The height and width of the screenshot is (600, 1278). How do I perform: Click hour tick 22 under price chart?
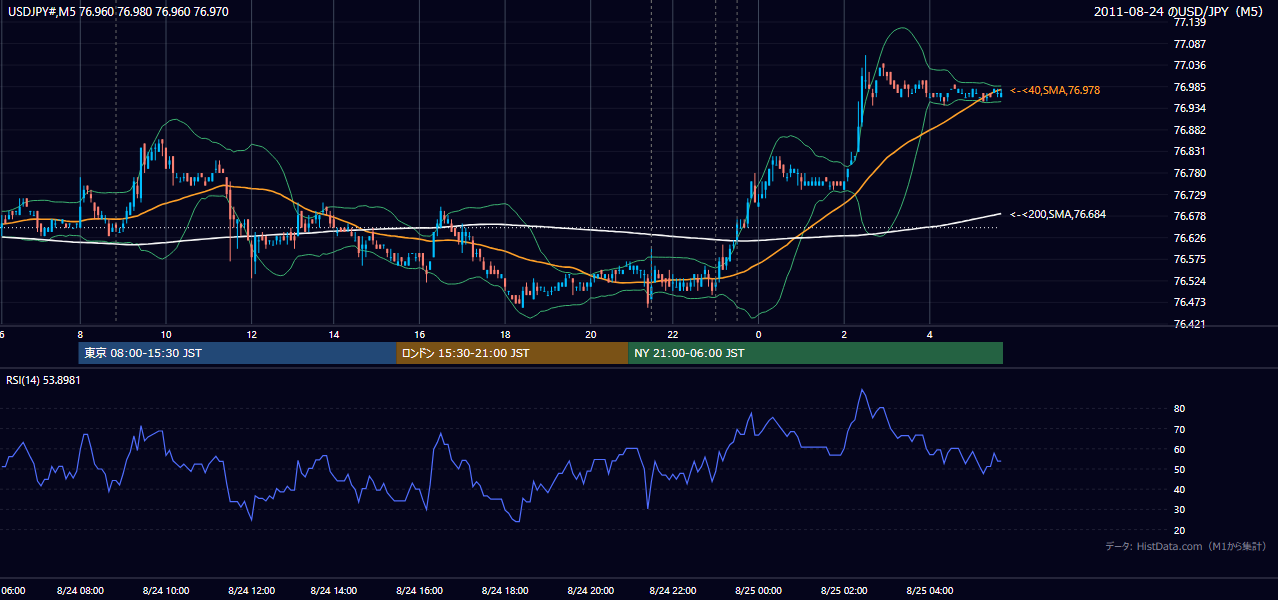point(674,334)
